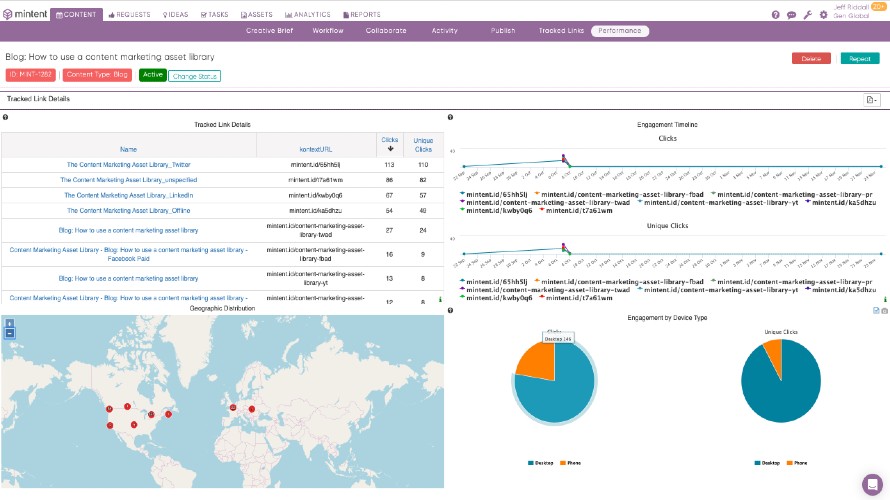Click the wrench tools icon
The width and height of the screenshot is (890, 500).
pyautogui.click(x=808, y=15)
